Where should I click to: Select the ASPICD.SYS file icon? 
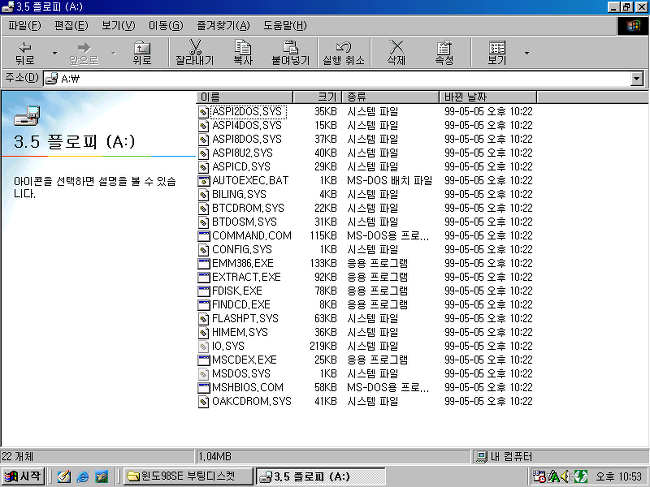(203, 167)
